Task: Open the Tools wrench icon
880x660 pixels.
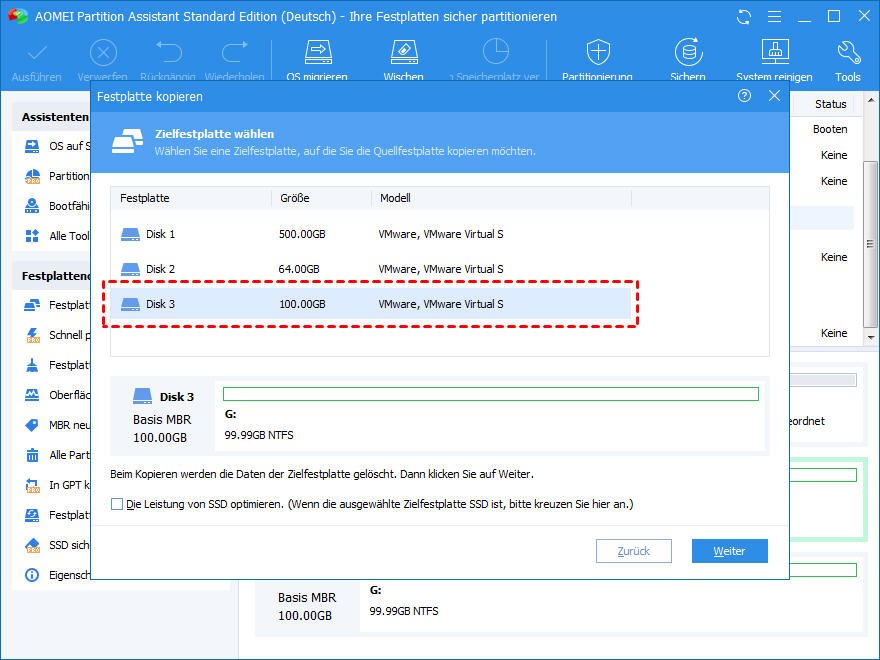Action: coord(848,53)
